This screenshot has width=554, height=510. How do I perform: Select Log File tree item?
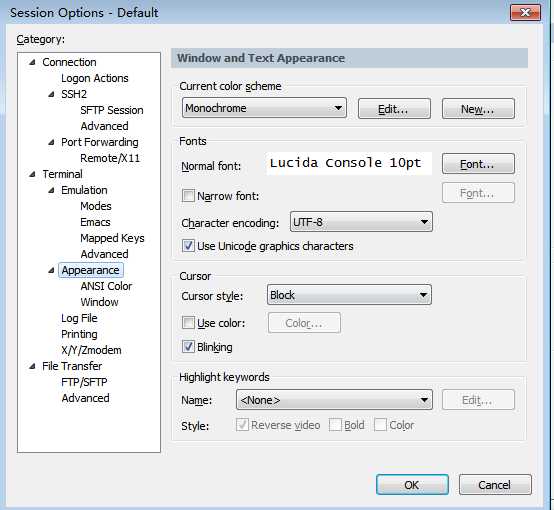click(79, 318)
